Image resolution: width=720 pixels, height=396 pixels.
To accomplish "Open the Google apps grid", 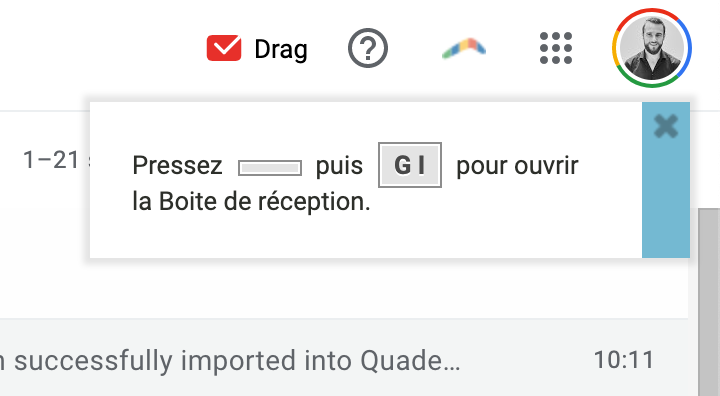I will coord(556,48).
